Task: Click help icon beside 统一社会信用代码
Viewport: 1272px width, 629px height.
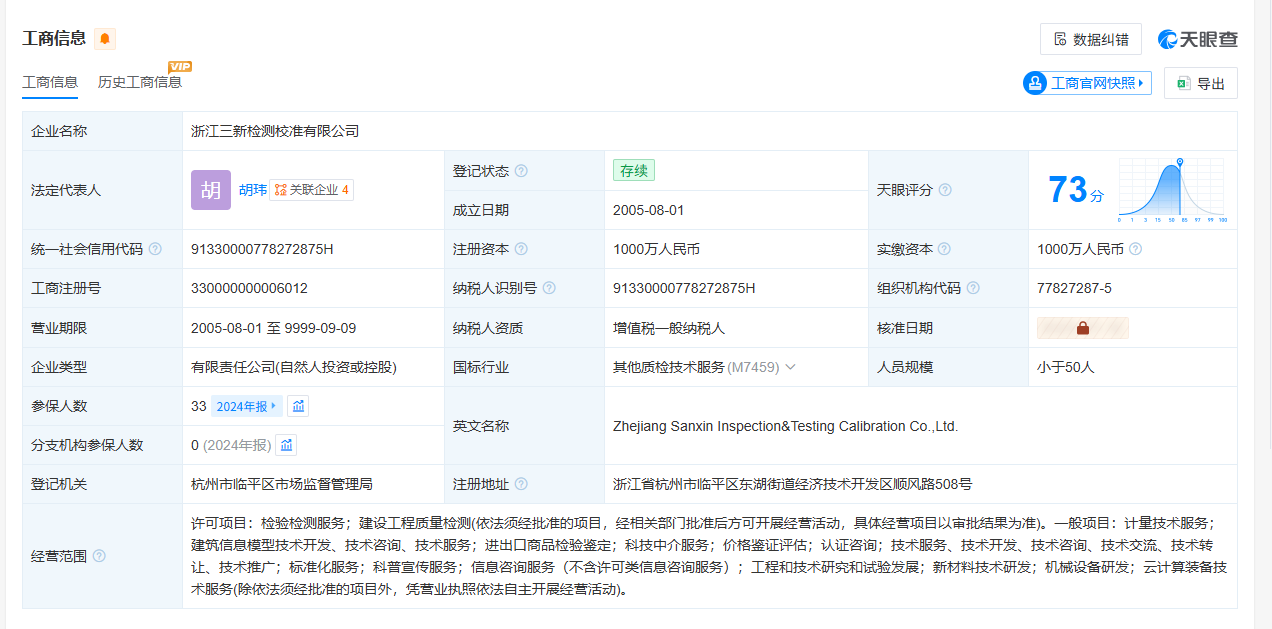Action: 155,249
